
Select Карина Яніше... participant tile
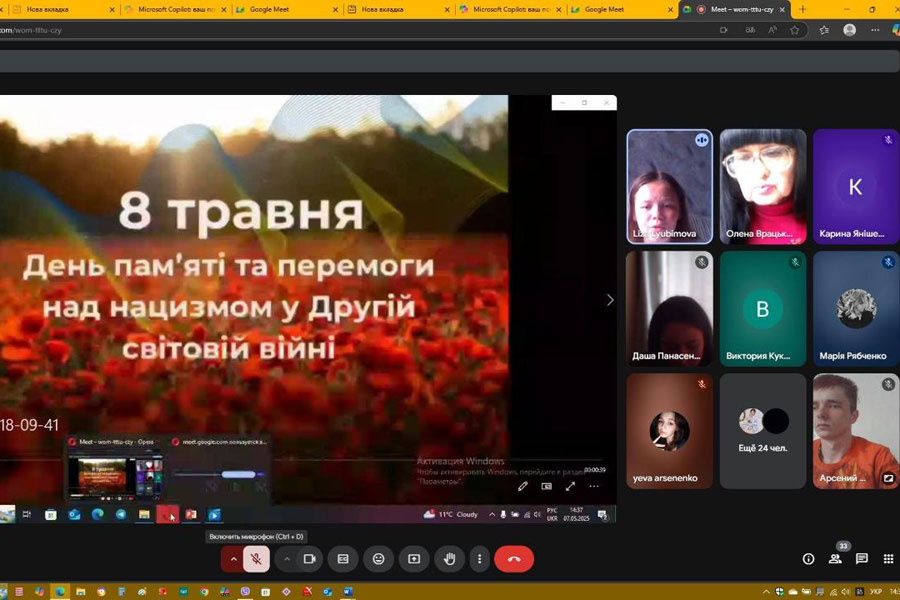click(x=856, y=187)
